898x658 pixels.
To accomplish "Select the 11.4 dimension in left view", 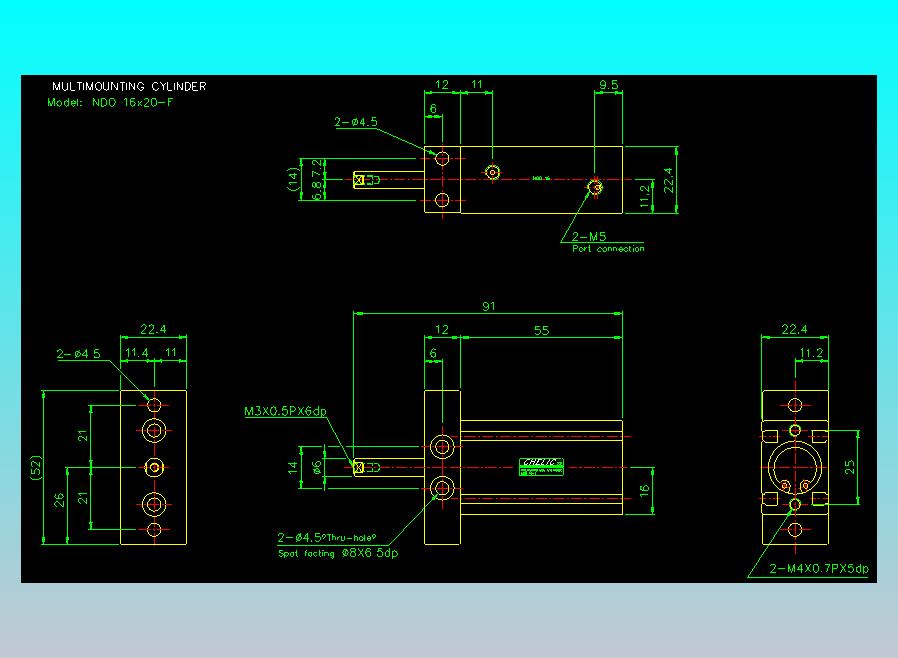I will pyautogui.click(x=136, y=353).
